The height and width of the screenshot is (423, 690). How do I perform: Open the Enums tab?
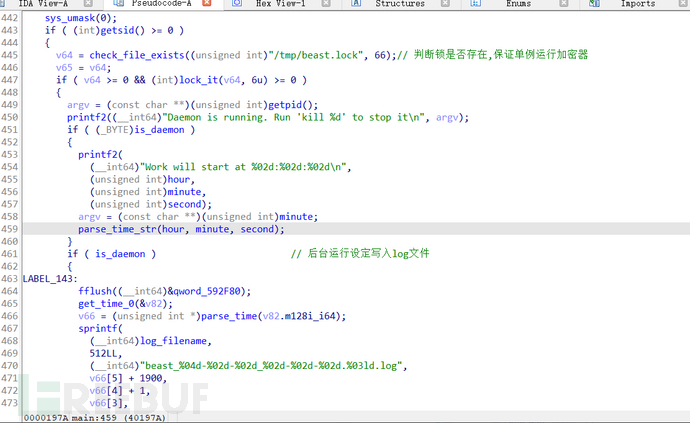point(518,4)
